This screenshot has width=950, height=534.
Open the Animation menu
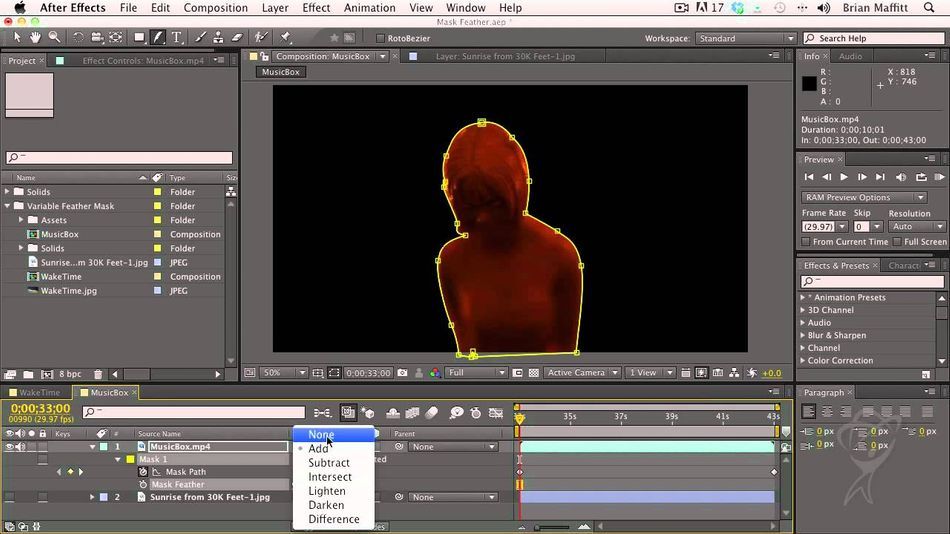(369, 8)
